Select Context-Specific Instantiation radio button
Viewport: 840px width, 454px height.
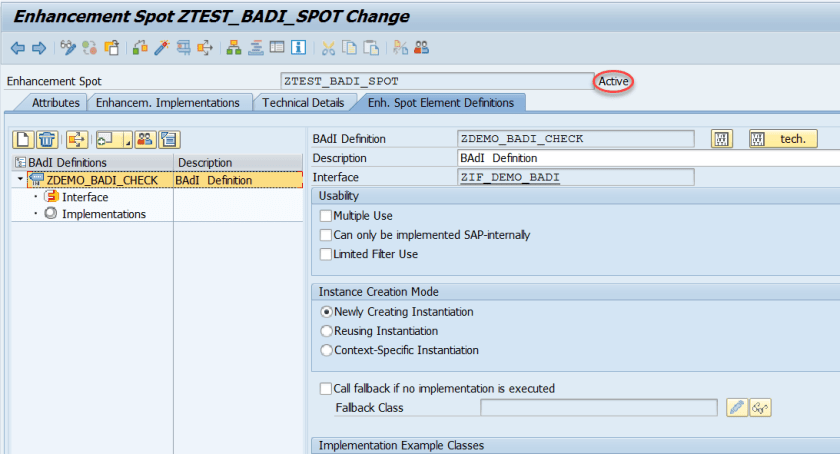326,351
